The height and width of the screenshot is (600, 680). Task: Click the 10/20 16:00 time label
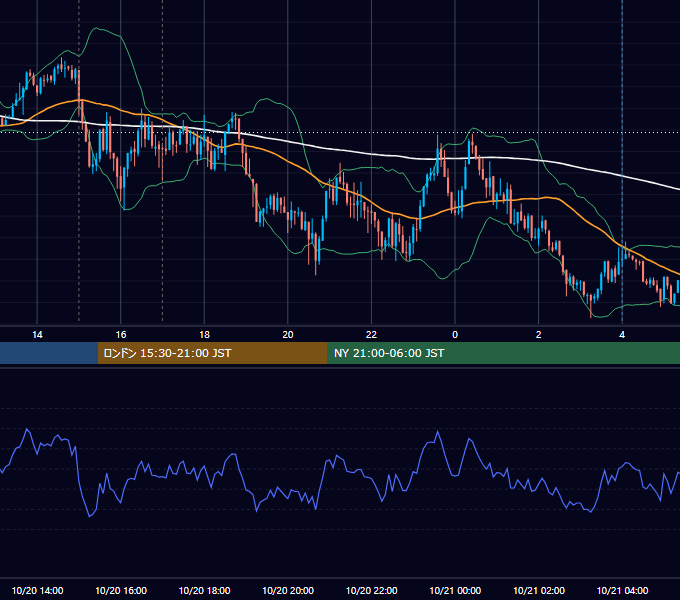click(121, 590)
